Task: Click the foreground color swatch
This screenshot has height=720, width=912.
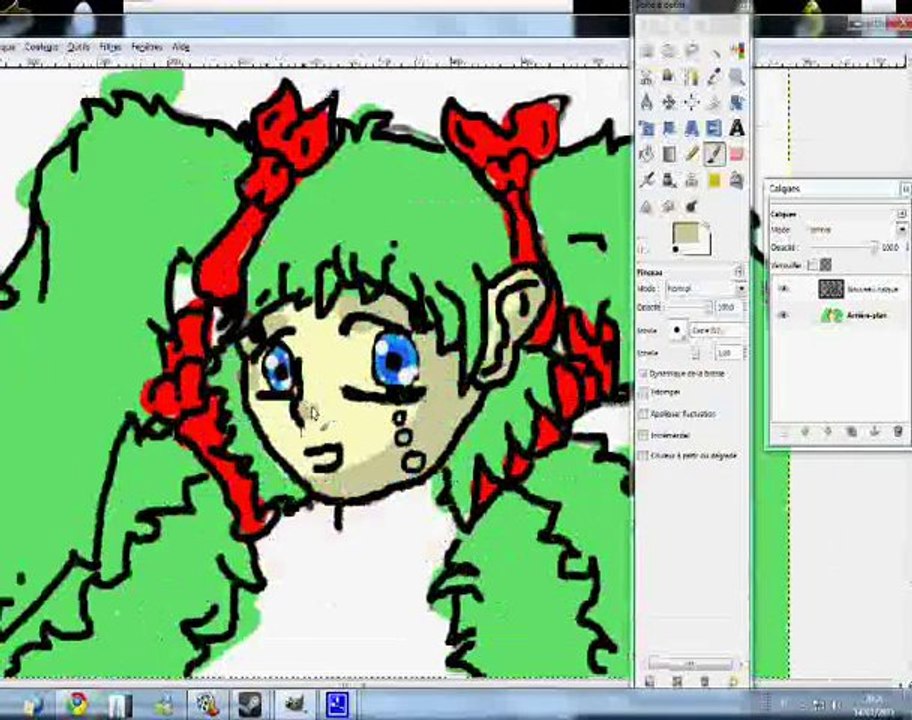Action: click(x=686, y=234)
